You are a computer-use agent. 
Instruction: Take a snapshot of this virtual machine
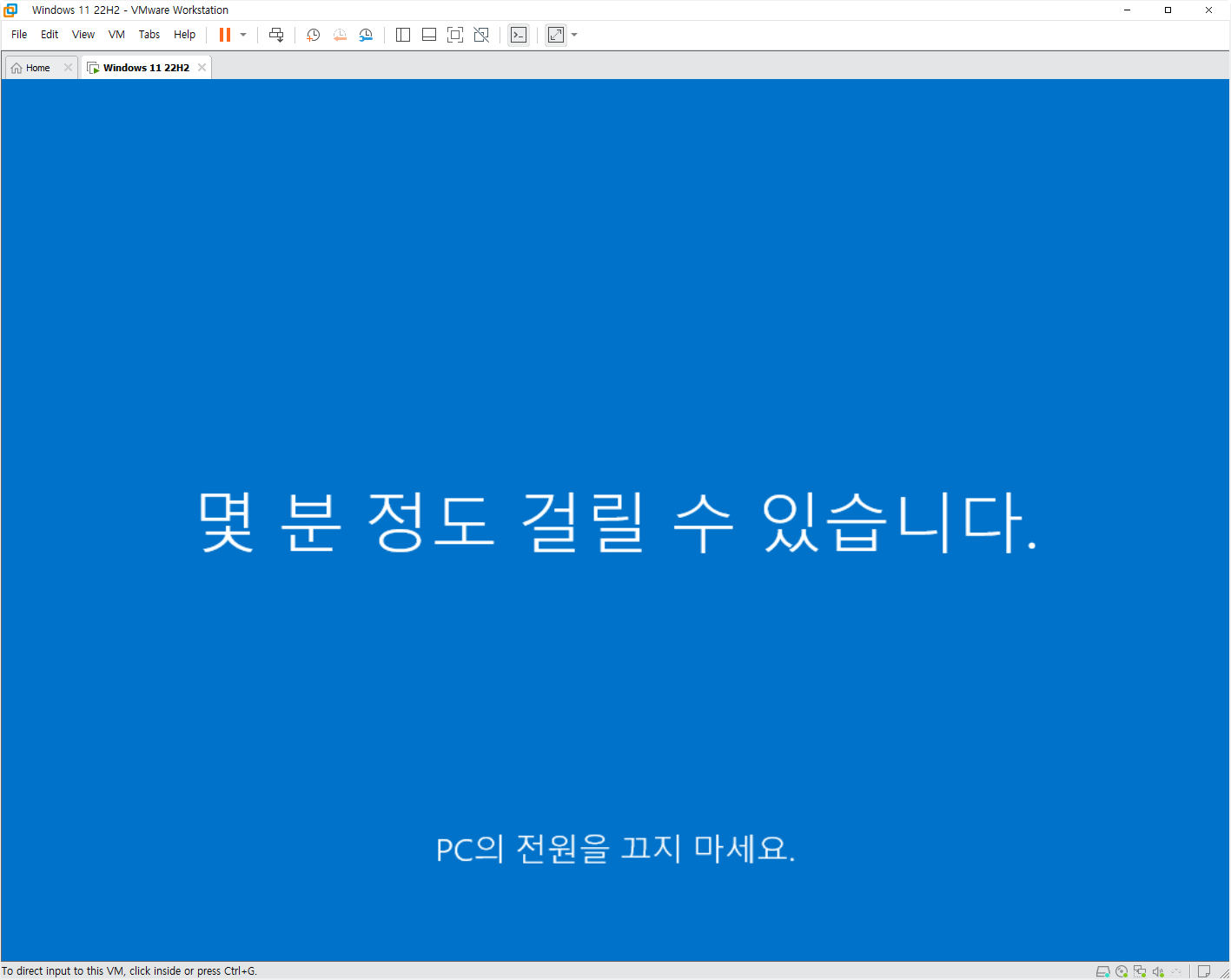pos(314,35)
